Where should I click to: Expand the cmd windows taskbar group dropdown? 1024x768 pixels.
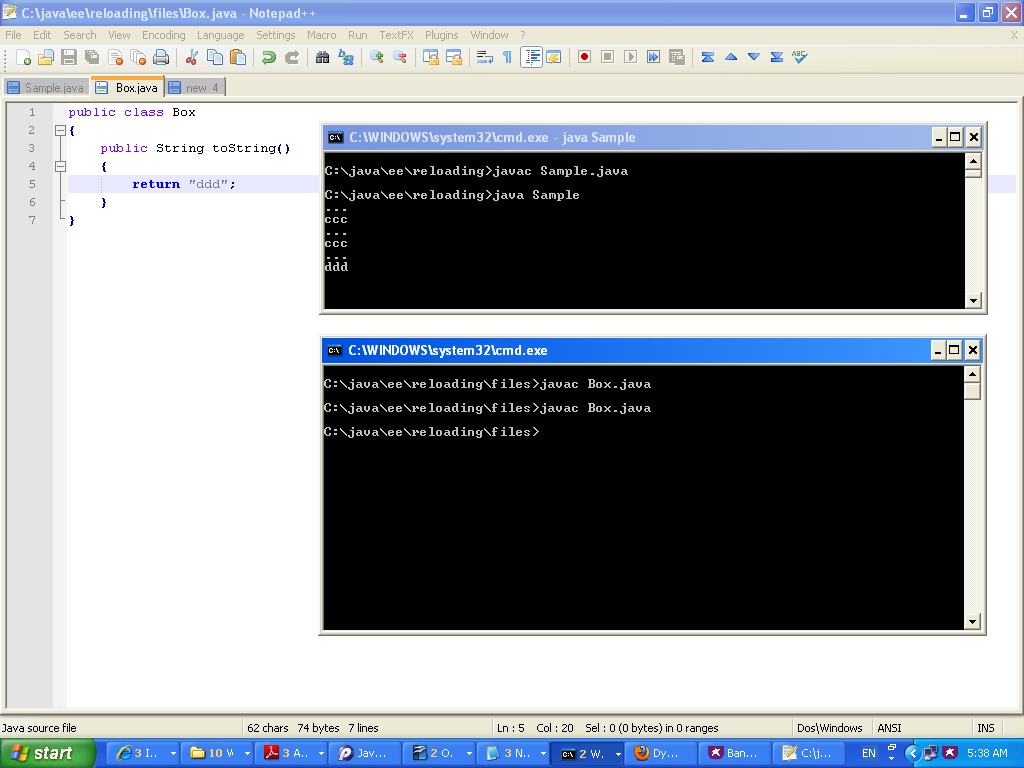coord(617,754)
